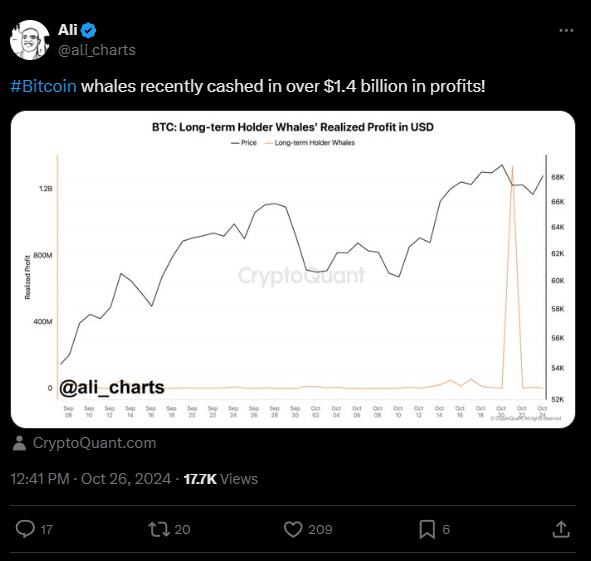Click the Long-term Holder Whales legend entry
This screenshot has width=591, height=561.
click(310, 143)
